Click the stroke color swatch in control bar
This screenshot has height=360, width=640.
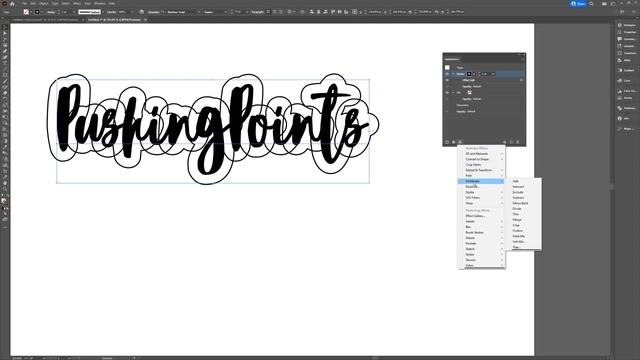[x=37, y=12]
